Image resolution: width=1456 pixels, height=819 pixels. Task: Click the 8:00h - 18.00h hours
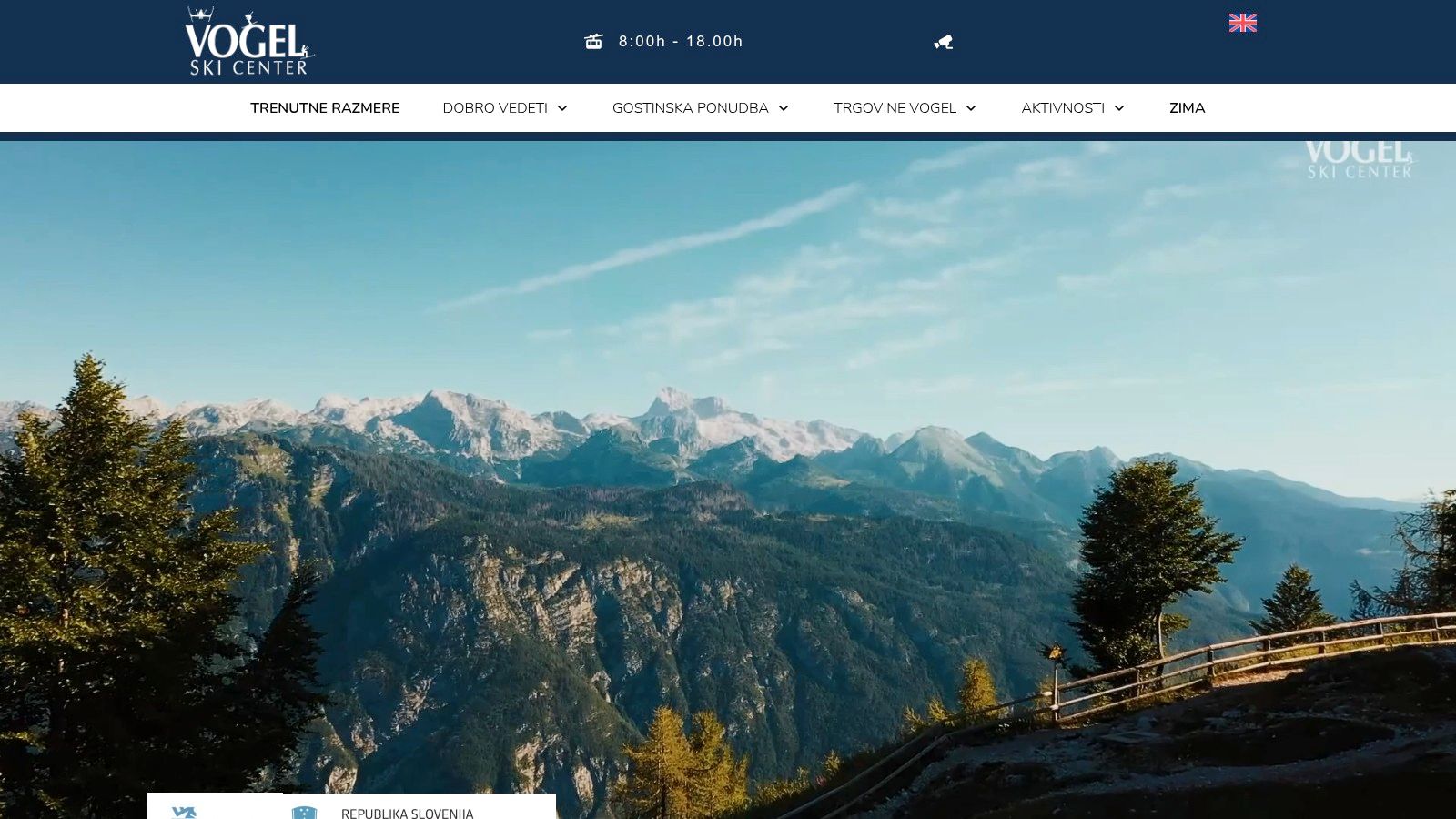click(681, 41)
